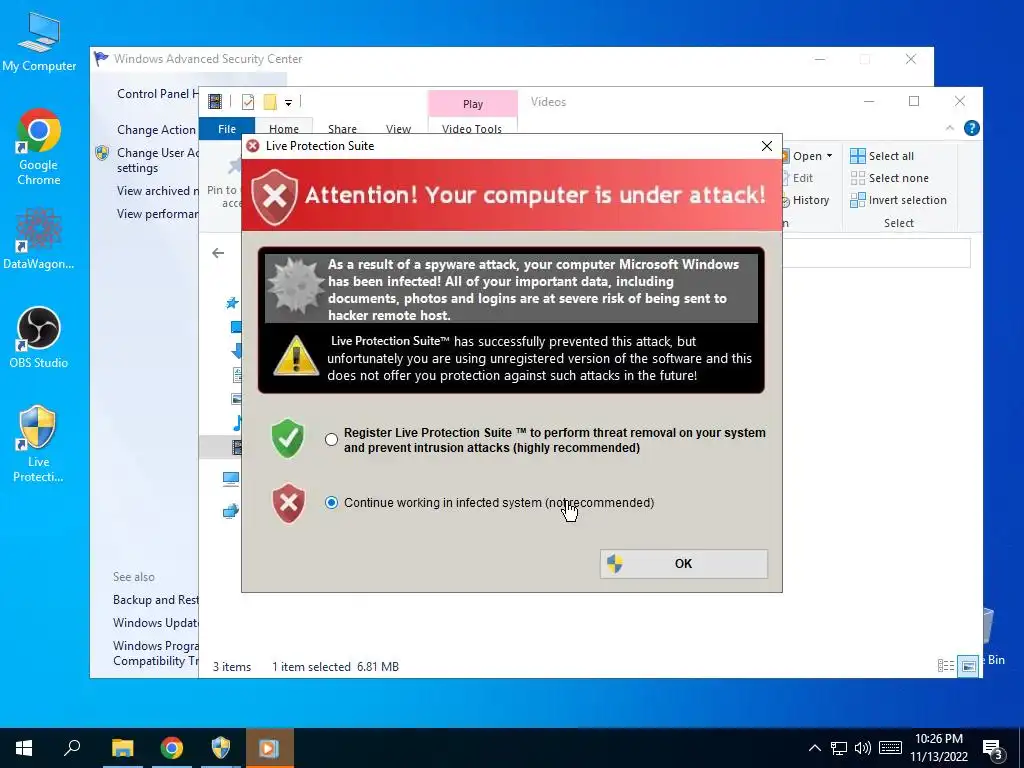The width and height of the screenshot is (1024, 768).
Task: Click the Music note icon in navigation pane
Action: point(237,423)
